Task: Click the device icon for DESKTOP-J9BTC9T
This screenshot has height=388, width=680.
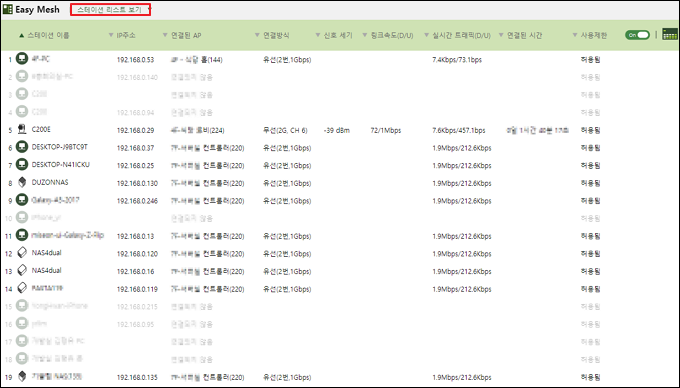Action: (22, 147)
